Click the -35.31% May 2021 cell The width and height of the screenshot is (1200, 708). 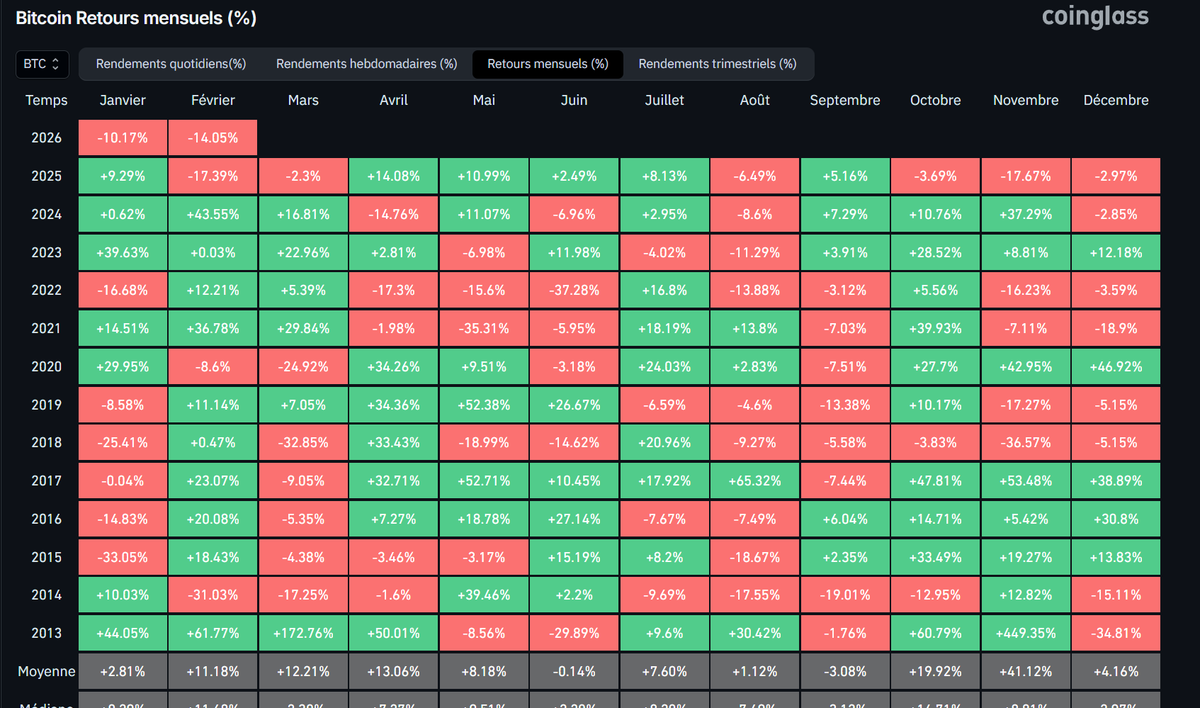pyautogui.click(x=484, y=328)
